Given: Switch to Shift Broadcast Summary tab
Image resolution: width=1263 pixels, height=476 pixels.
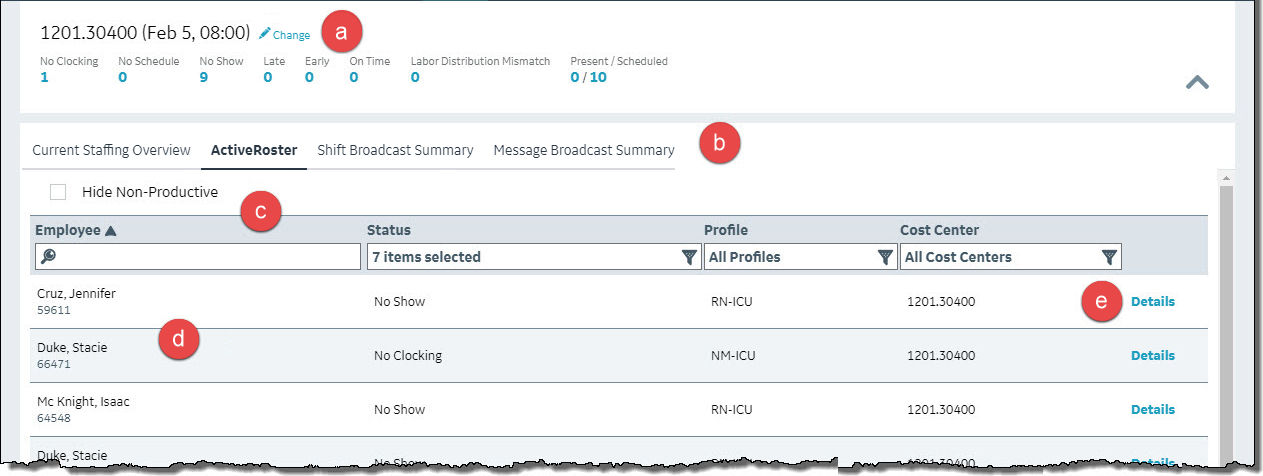Looking at the screenshot, I should click(x=395, y=151).
